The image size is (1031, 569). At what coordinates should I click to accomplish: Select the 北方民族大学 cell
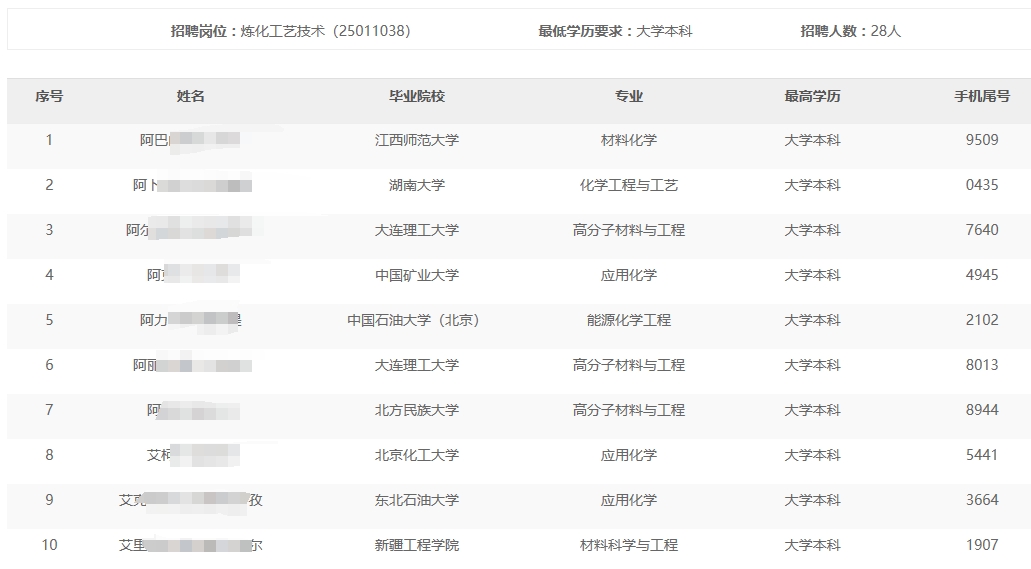[x=417, y=410]
